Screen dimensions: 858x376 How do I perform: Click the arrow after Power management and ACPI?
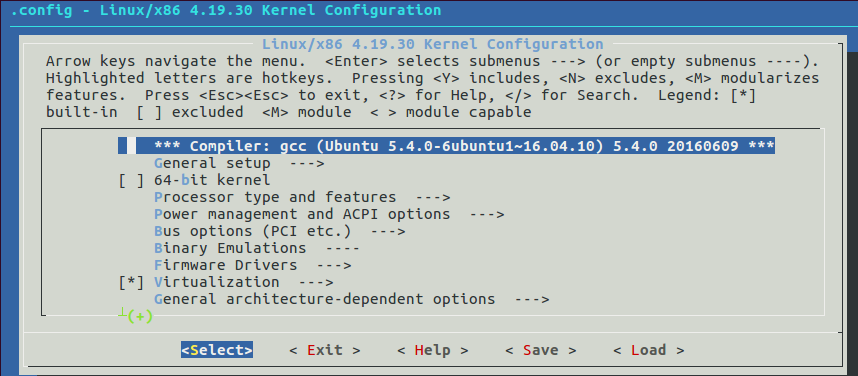[x=486, y=214]
